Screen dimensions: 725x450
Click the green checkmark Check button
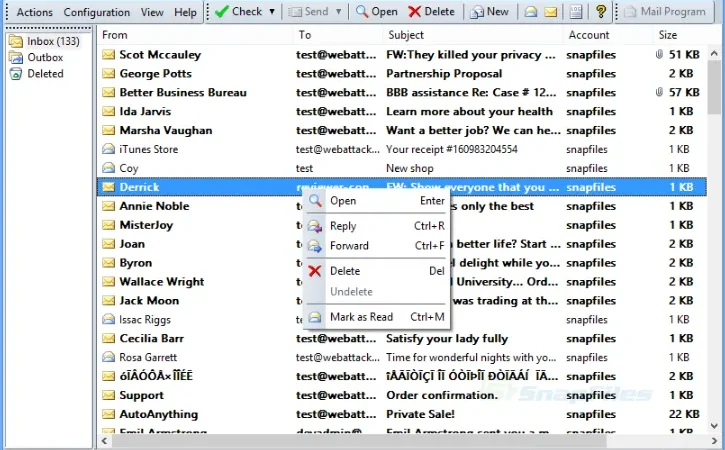pos(239,12)
